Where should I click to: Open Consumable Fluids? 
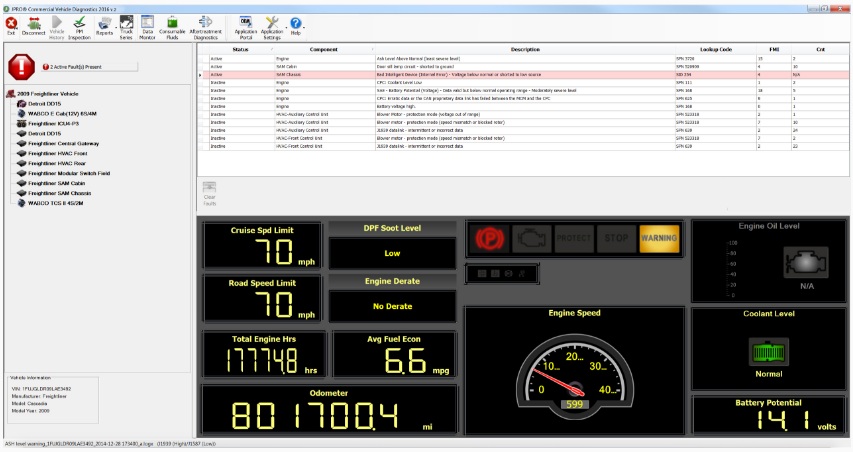tap(173, 24)
